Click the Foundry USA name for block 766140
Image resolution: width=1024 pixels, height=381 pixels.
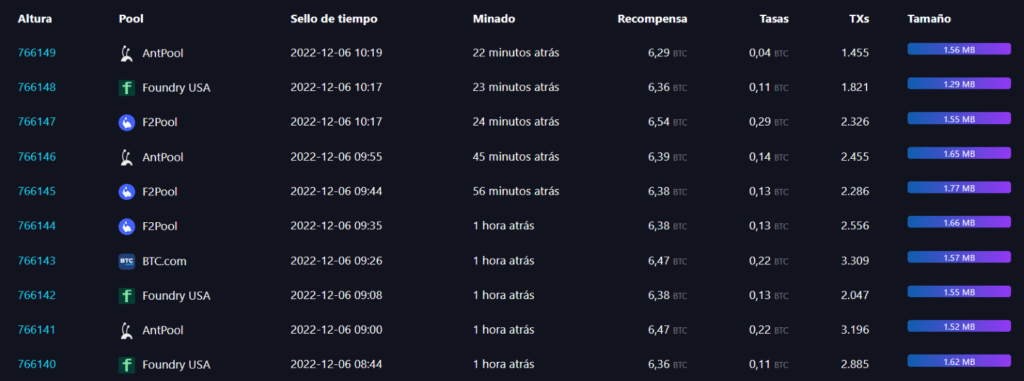176,365
